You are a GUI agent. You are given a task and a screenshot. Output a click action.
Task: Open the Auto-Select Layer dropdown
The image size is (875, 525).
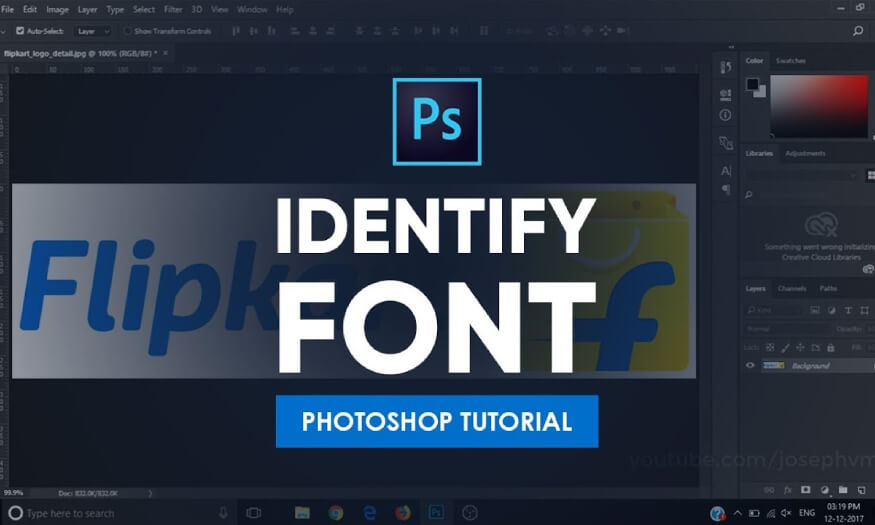(x=93, y=31)
